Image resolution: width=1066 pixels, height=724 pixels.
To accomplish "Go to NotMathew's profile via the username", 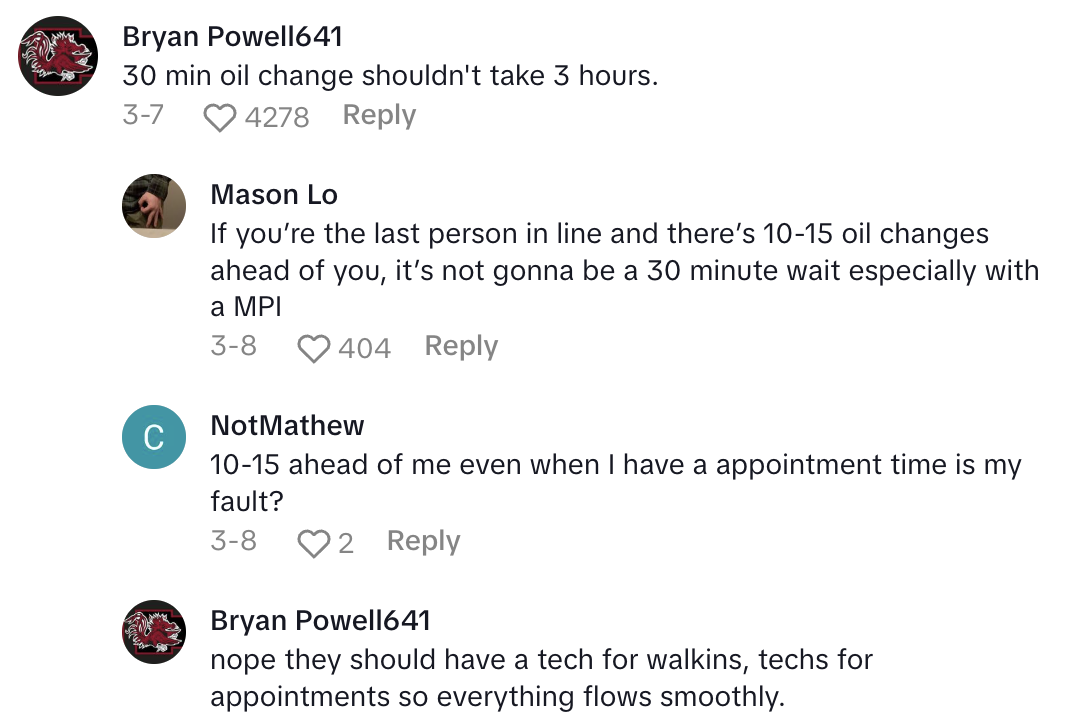I will point(288,426).
